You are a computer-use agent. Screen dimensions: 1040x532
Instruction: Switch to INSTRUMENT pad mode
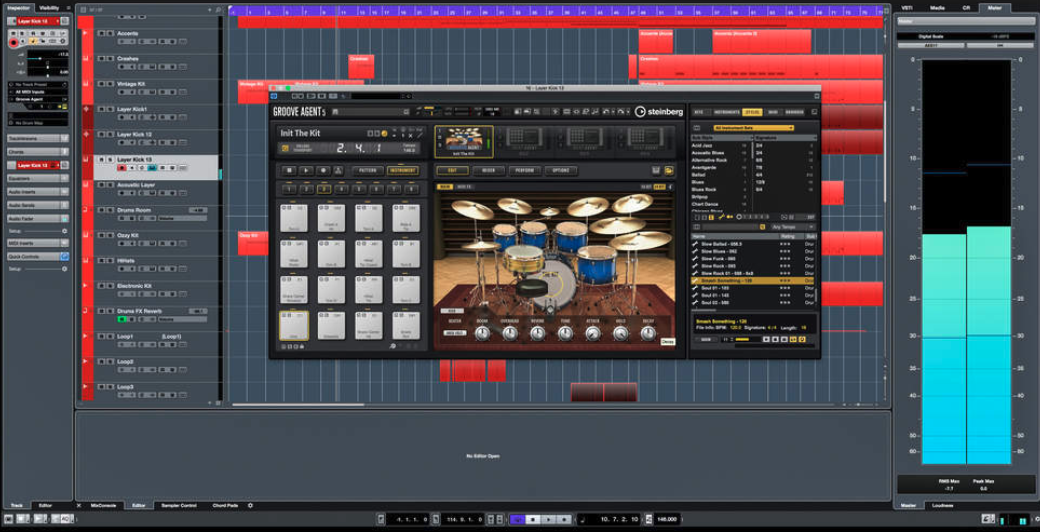[x=403, y=170]
